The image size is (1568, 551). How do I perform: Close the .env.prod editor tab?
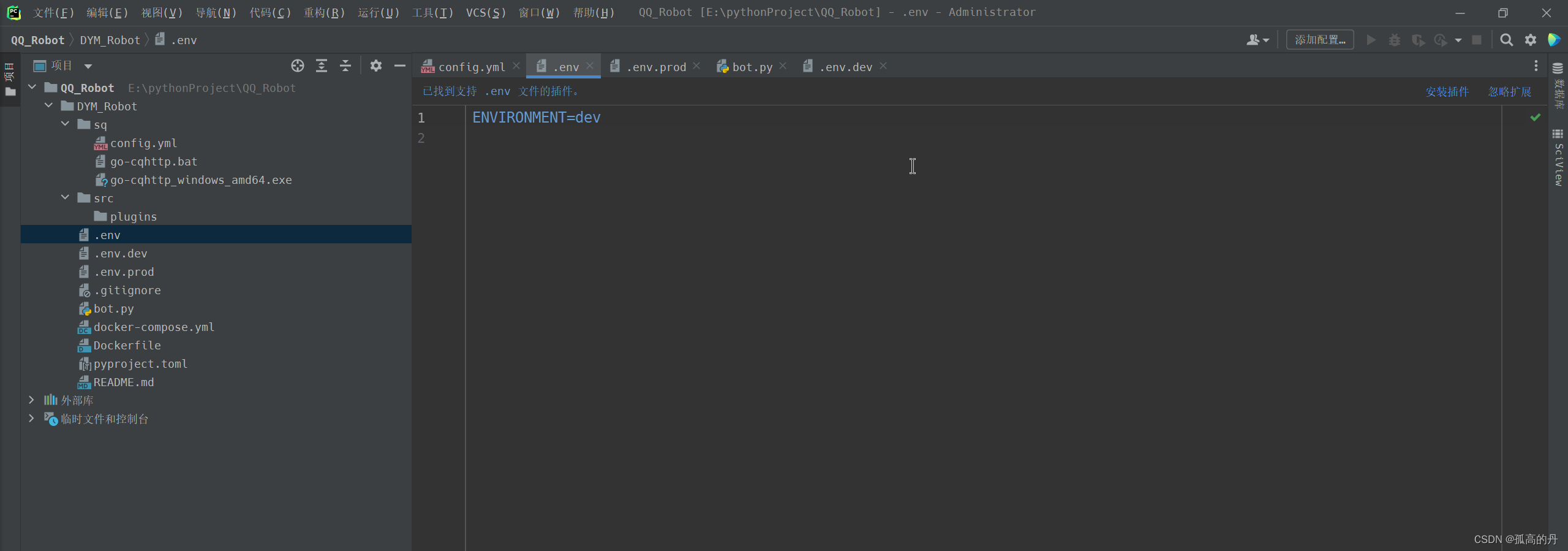click(696, 66)
